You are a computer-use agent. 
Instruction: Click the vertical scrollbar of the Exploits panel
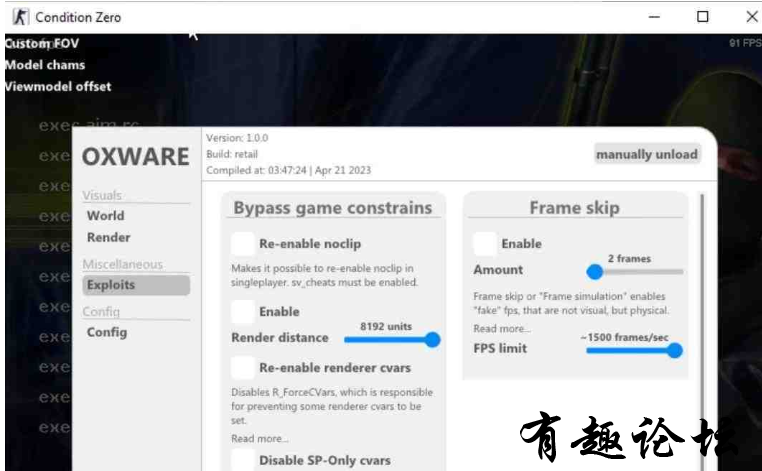click(x=702, y=331)
